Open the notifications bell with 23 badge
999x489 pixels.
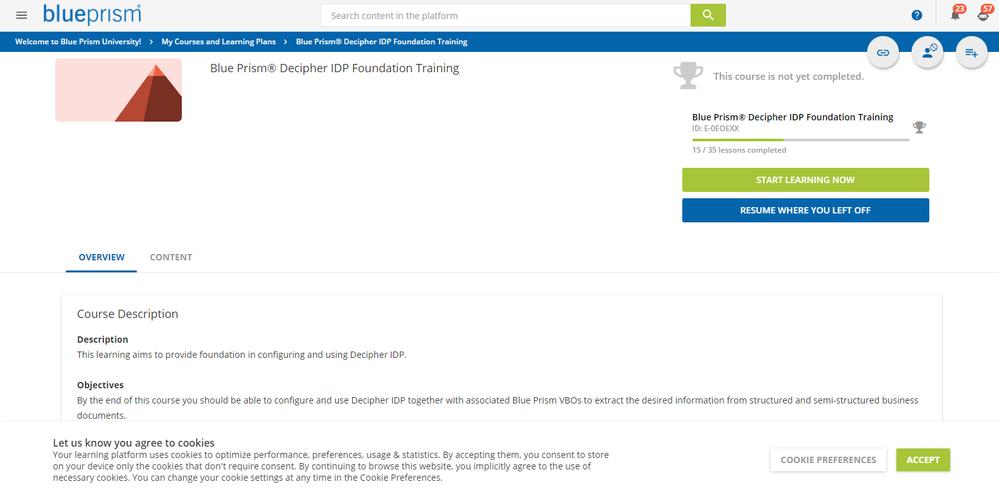click(x=956, y=14)
